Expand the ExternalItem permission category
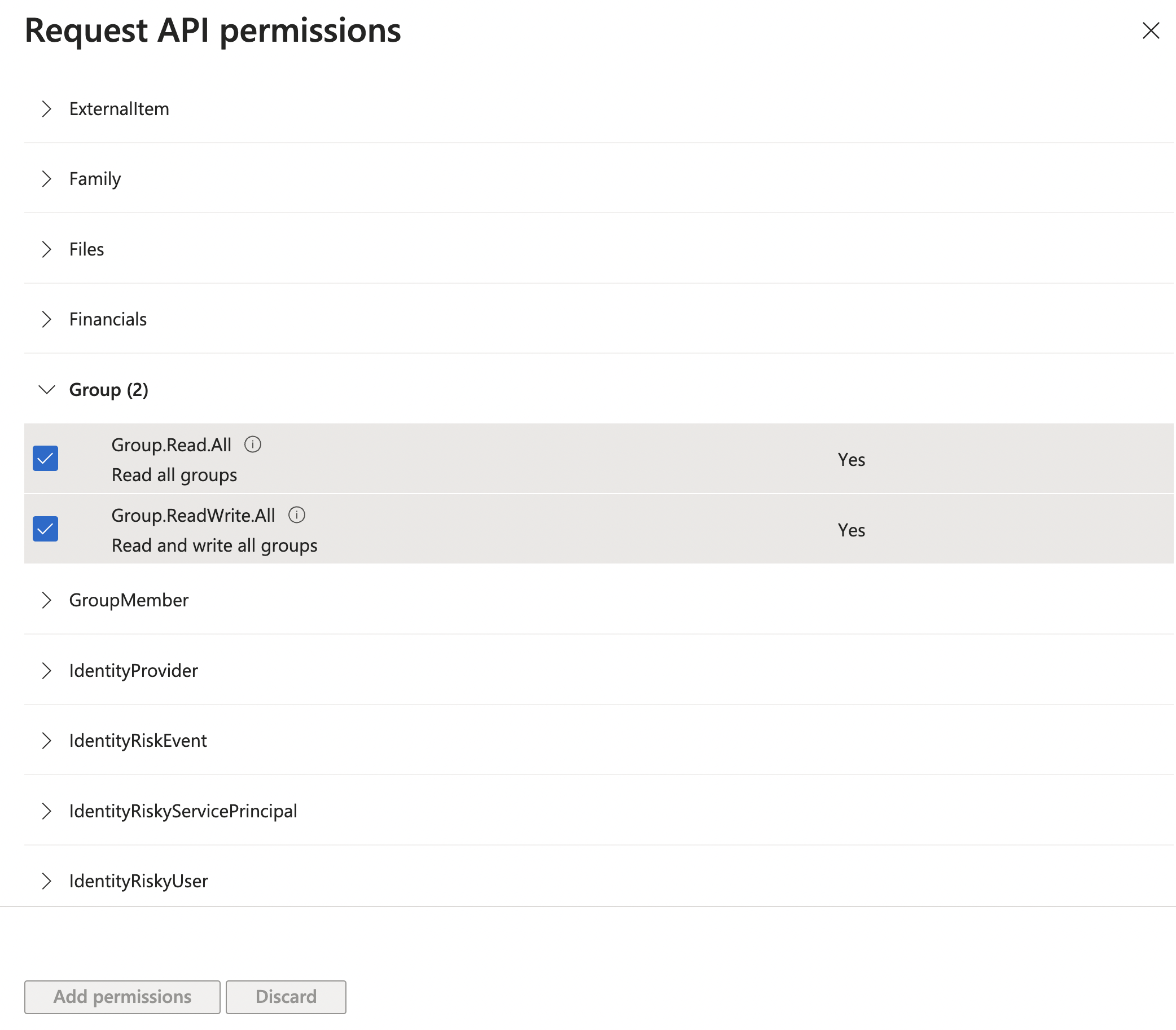The height and width of the screenshot is (1030, 1176). click(x=47, y=109)
